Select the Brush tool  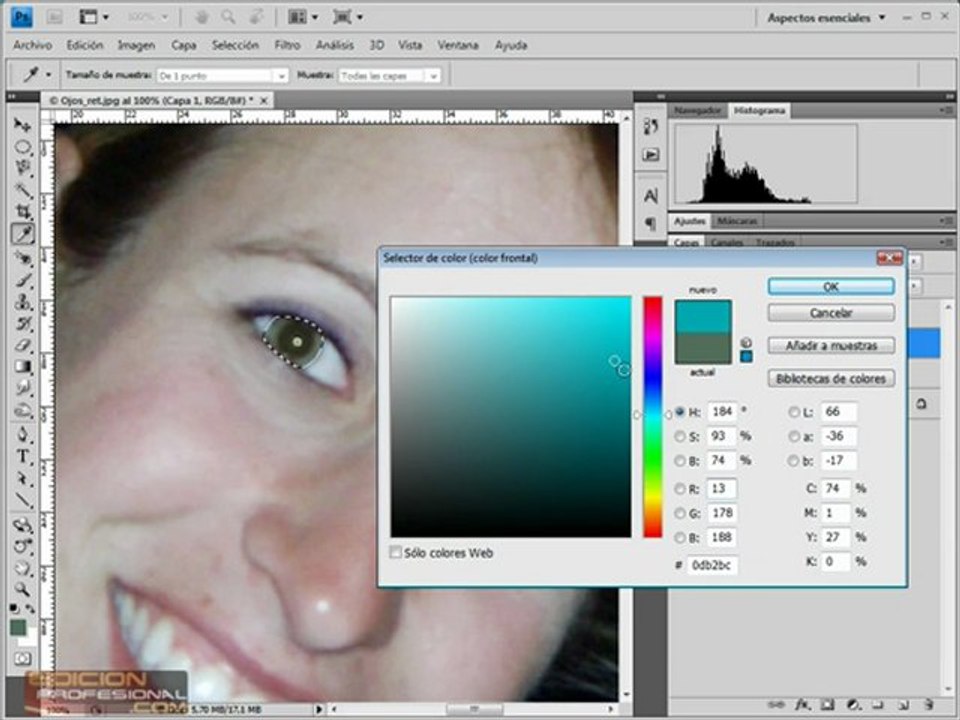pos(23,280)
